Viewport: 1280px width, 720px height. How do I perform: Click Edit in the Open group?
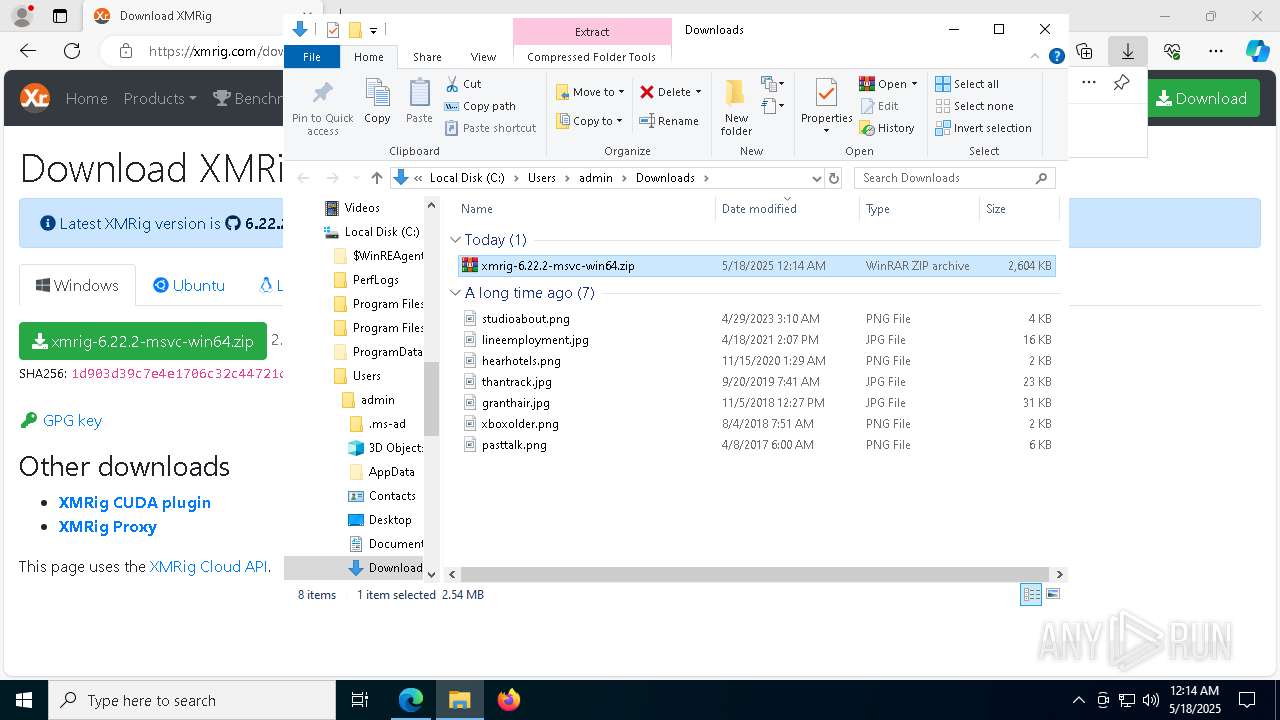click(x=879, y=106)
